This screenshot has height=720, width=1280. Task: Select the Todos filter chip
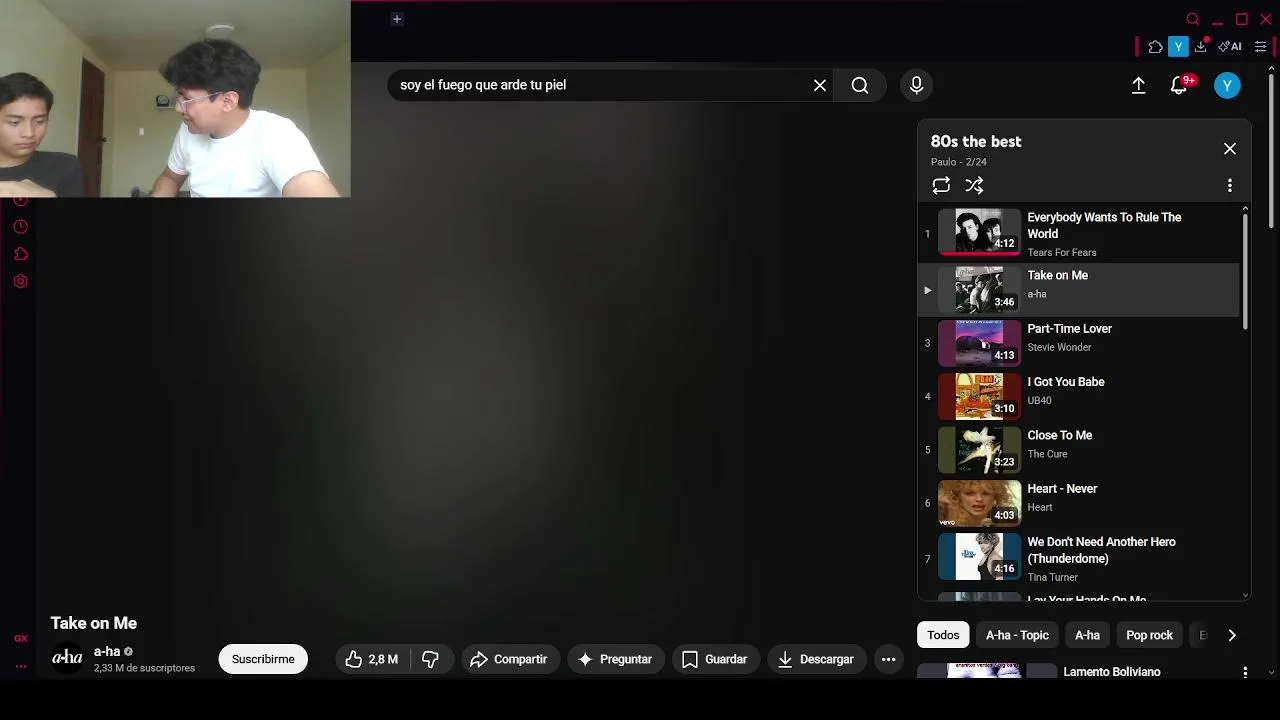943,635
